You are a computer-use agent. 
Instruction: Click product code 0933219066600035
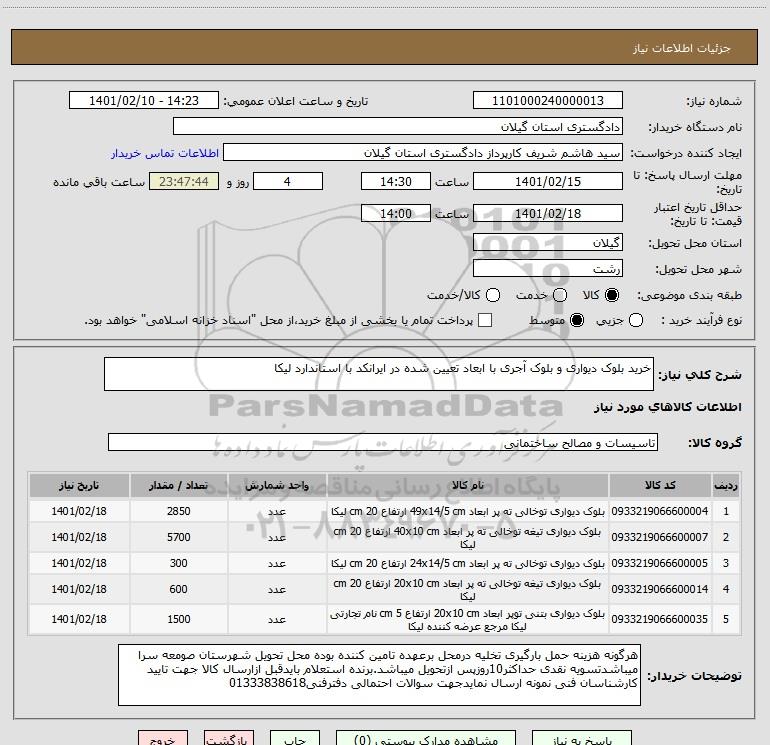pyautogui.click(x=660, y=619)
